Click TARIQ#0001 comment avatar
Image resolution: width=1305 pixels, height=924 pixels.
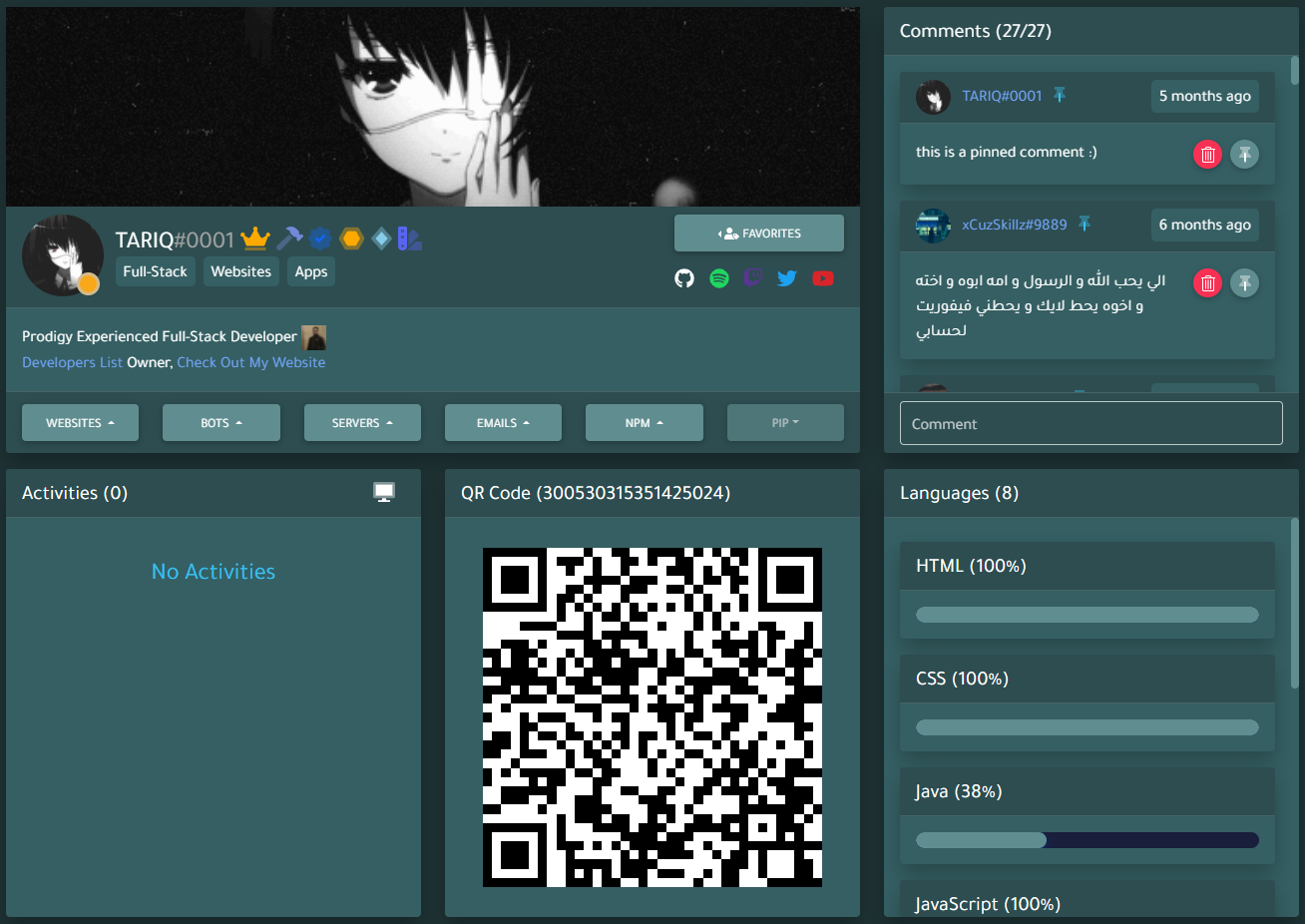pyautogui.click(x=933, y=97)
